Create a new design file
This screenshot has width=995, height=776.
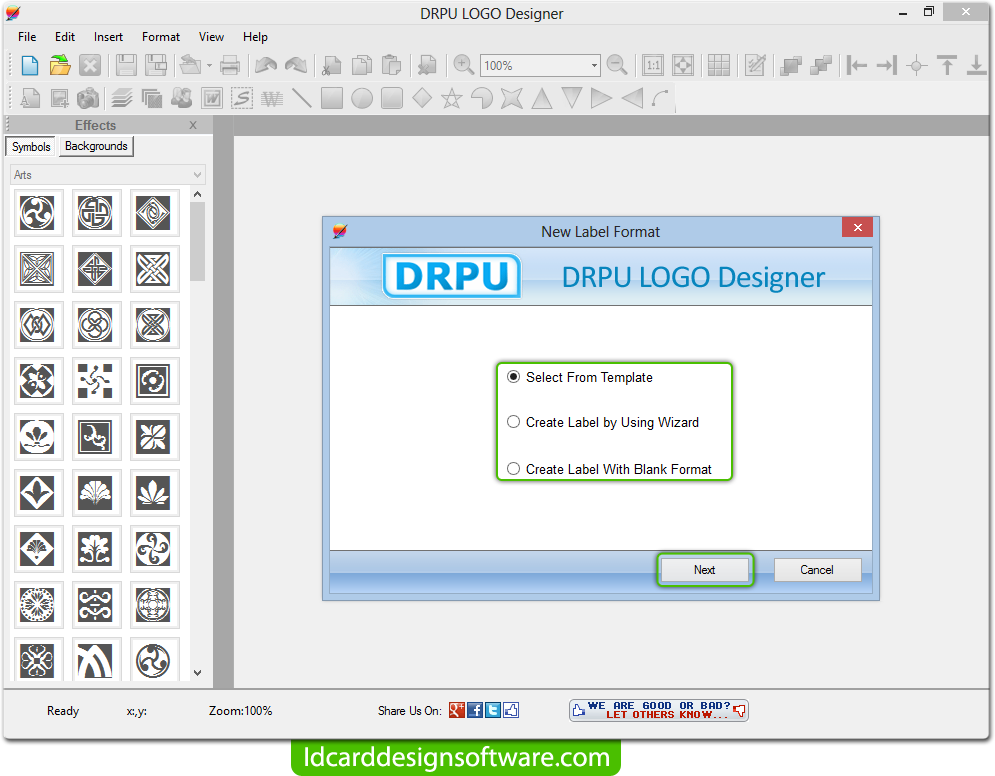tap(29, 64)
